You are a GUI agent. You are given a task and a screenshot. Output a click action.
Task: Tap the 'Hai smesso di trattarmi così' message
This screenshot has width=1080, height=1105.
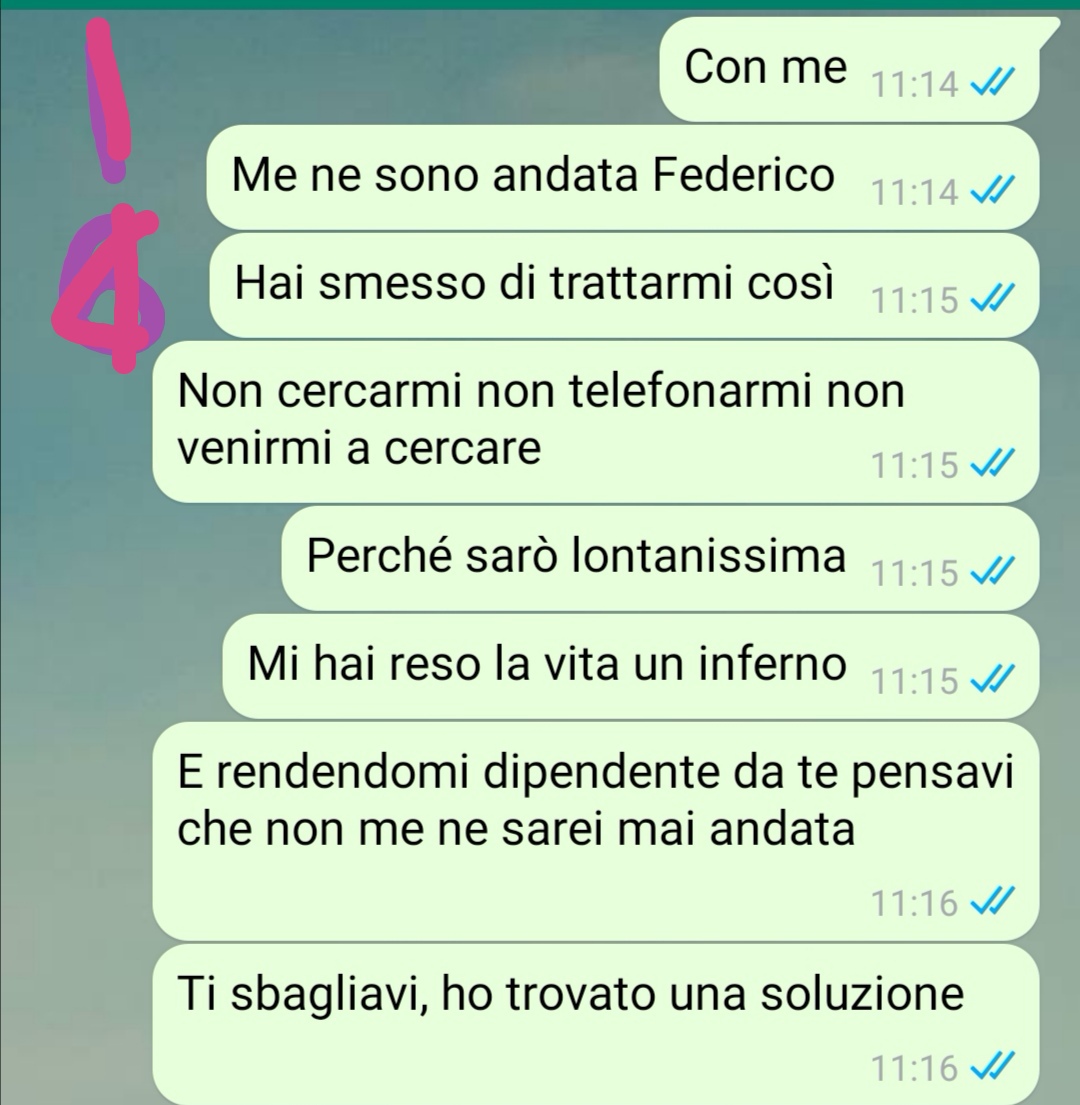624,285
